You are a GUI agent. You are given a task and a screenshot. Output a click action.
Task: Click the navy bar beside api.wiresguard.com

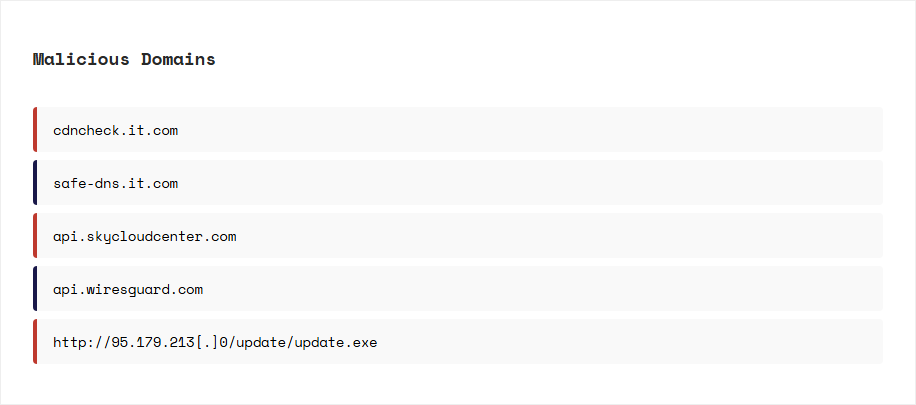35,289
